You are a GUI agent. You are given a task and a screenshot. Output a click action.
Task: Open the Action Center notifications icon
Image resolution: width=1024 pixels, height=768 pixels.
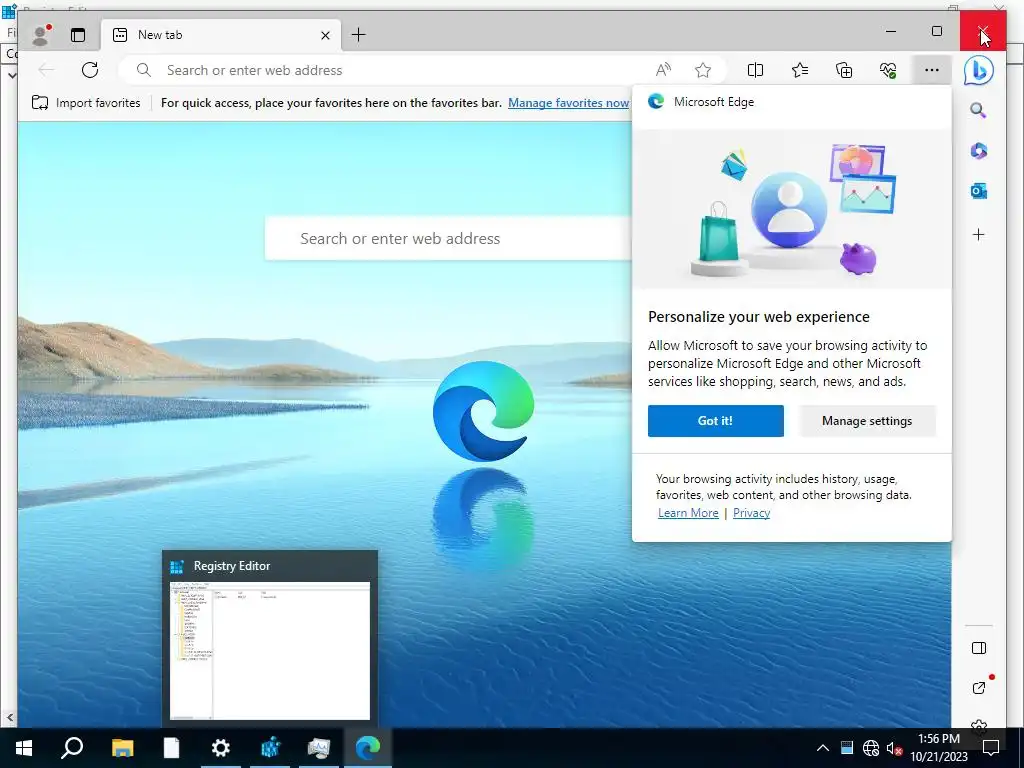click(x=991, y=748)
